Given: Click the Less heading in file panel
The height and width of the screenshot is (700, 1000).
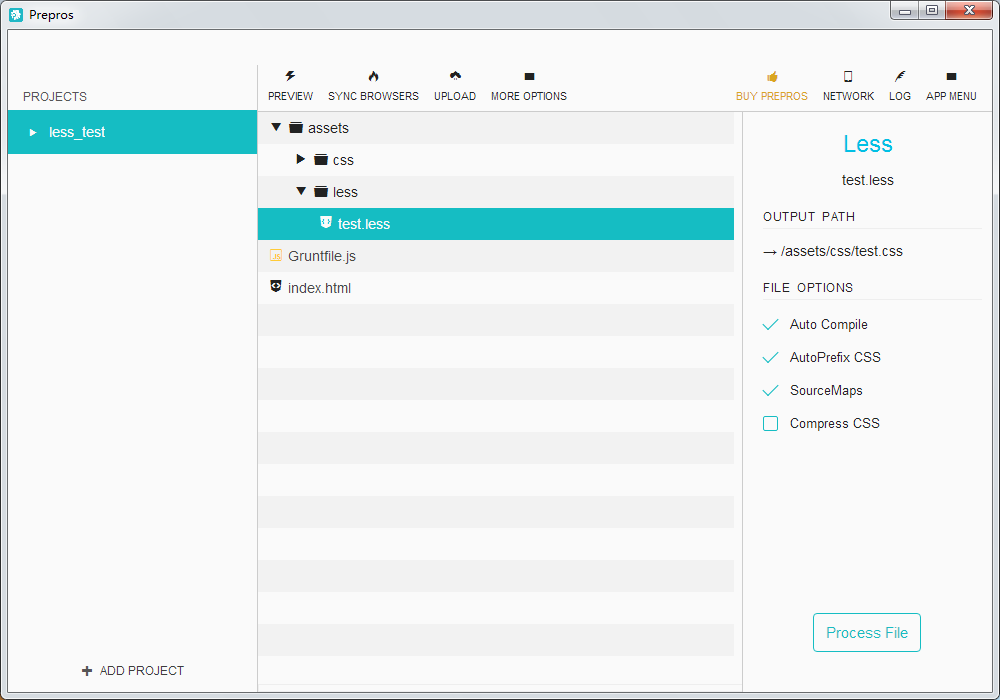Looking at the screenshot, I should pos(867,144).
